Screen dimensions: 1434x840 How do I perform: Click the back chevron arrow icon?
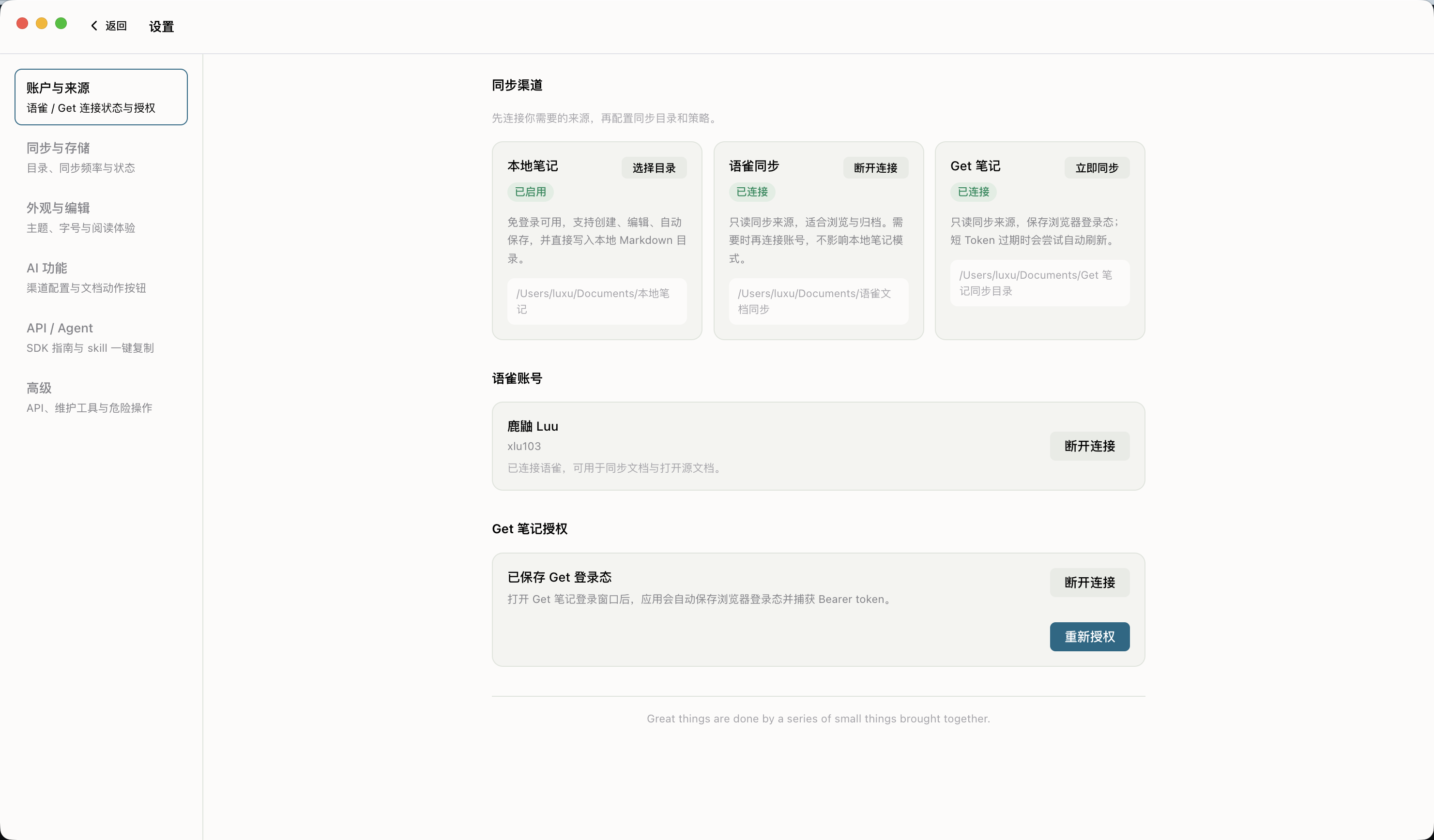pyautogui.click(x=94, y=26)
